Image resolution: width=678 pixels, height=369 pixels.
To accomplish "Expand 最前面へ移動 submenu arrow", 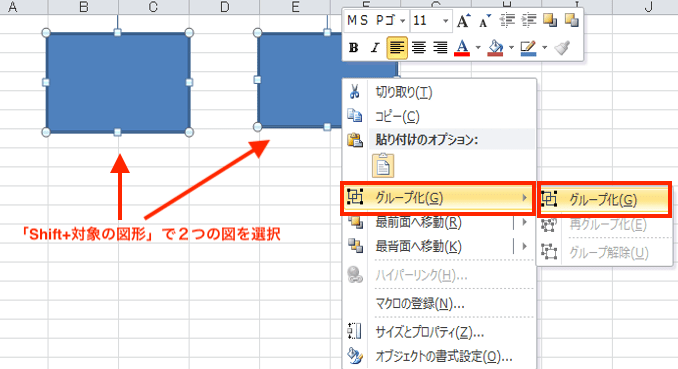I will click(x=524, y=222).
